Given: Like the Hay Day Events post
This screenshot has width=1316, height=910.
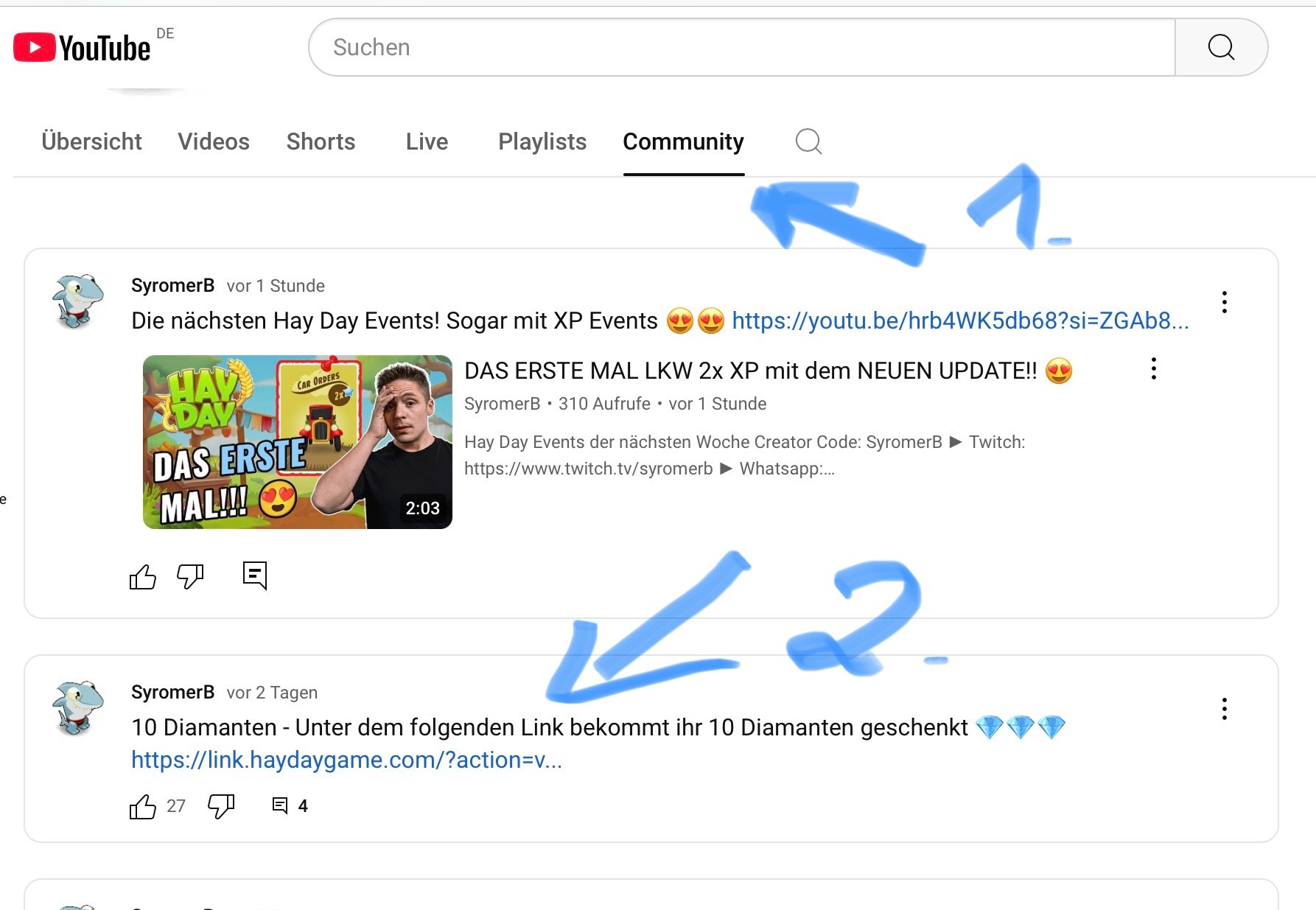Looking at the screenshot, I should coord(143,576).
